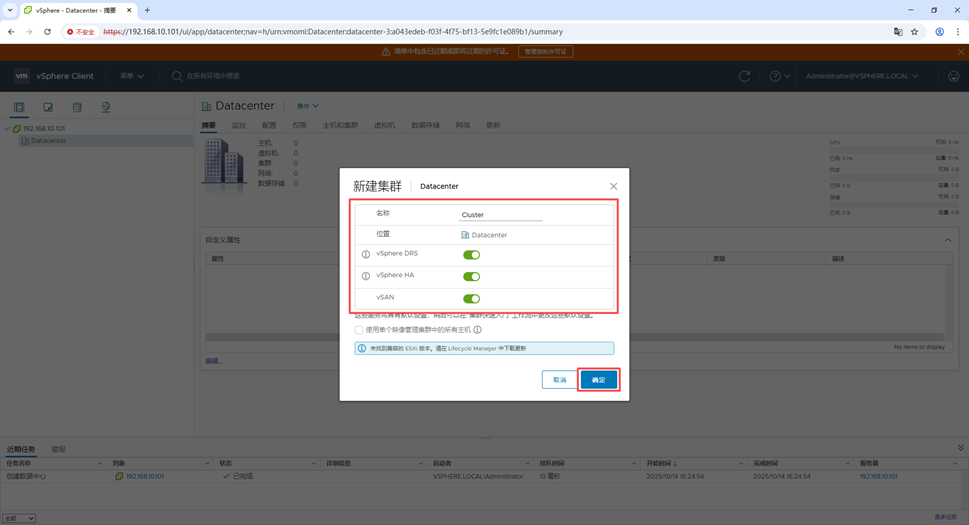Viewport: 969px width, 525px height.
Task: Click the info icon beside vSphere DRS
Action: tap(366, 255)
